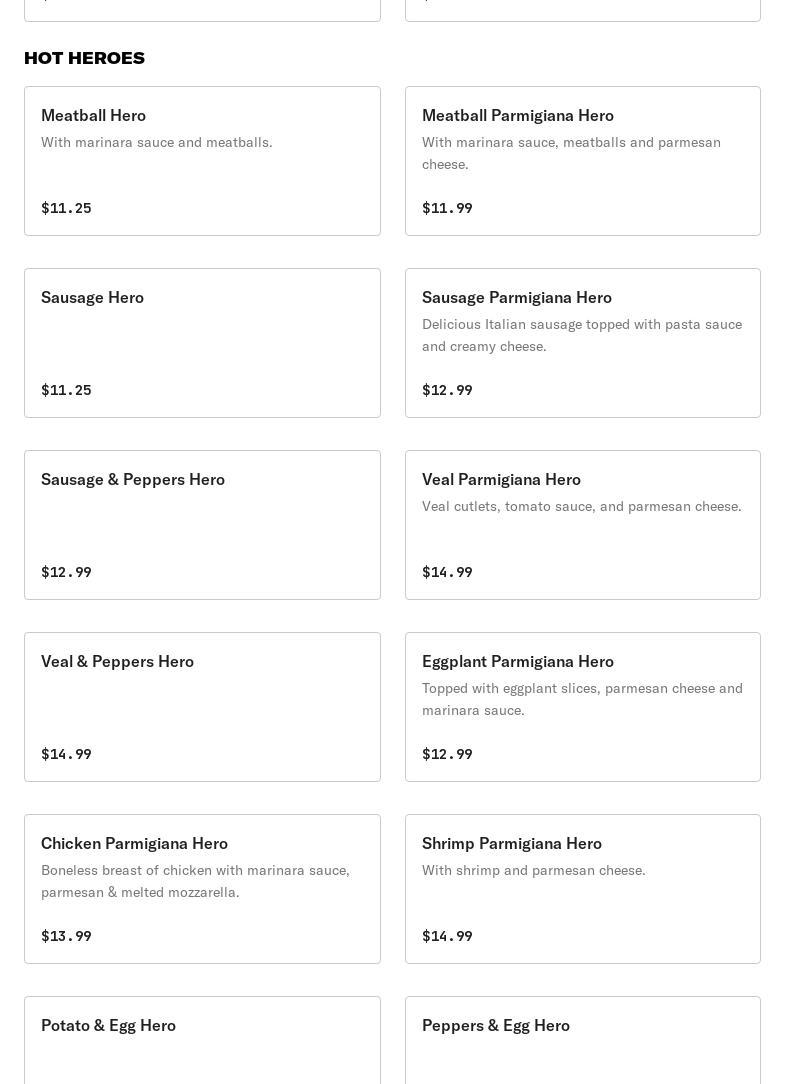
Task: Click the Peppers & Egg Hero title
Action: [496, 1025]
